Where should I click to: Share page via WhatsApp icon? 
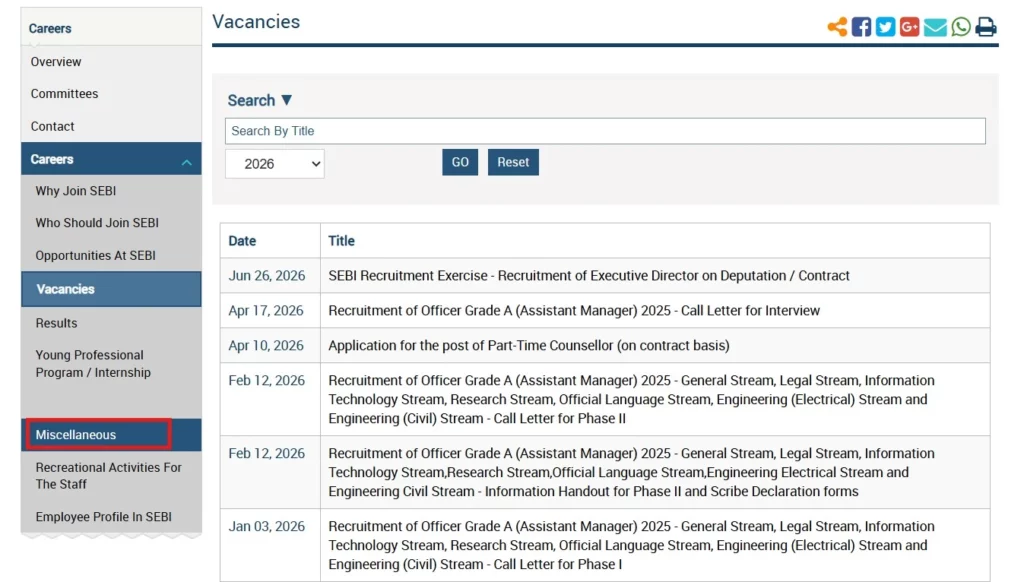click(961, 27)
